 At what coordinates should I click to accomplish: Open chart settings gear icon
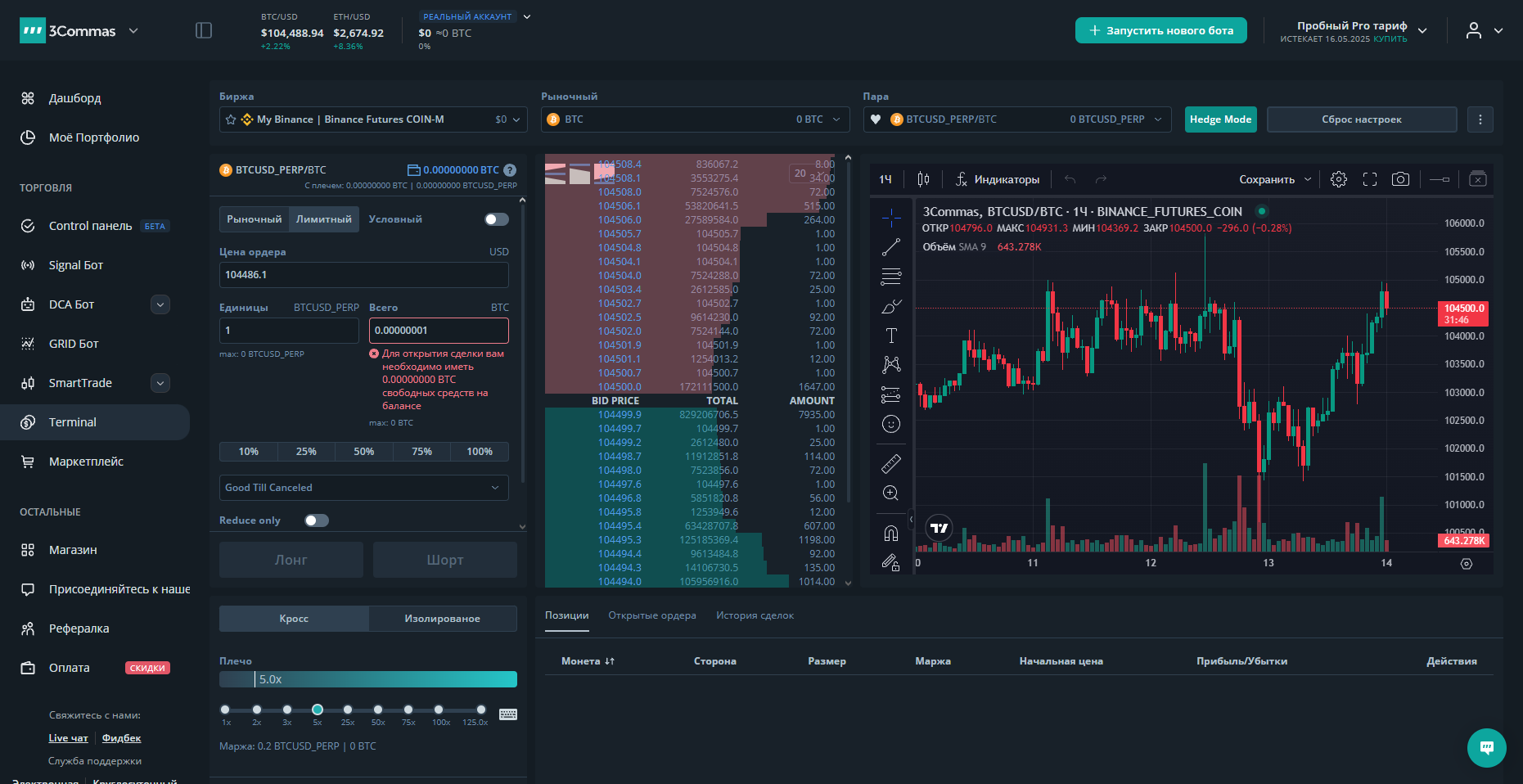point(1339,179)
